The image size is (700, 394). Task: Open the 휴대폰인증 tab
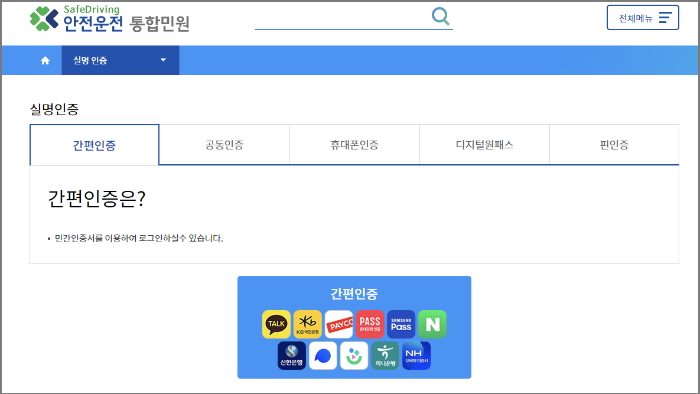pyautogui.click(x=354, y=145)
